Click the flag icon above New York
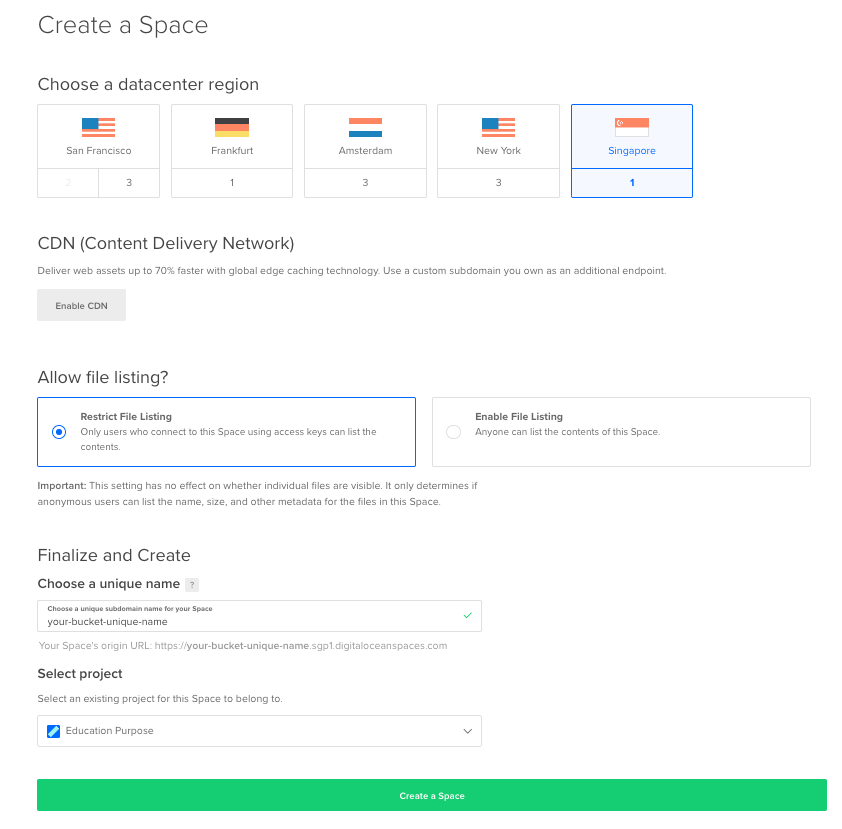The height and width of the screenshot is (829, 842). [498, 127]
